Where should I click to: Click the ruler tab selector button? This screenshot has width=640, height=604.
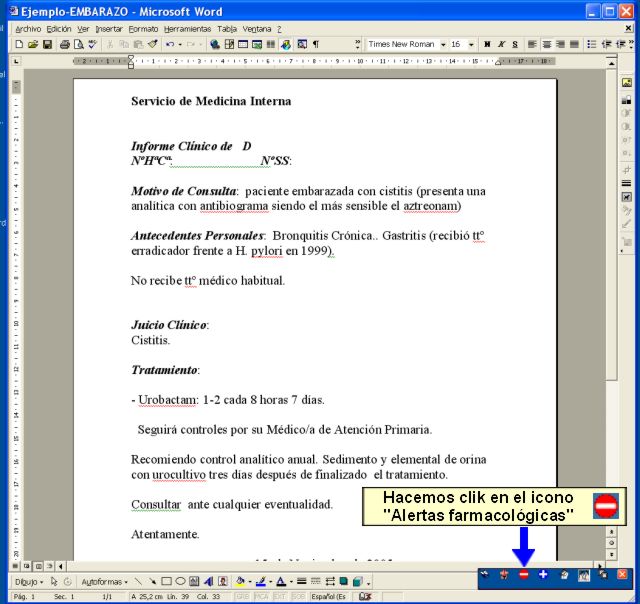pos(16,61)
